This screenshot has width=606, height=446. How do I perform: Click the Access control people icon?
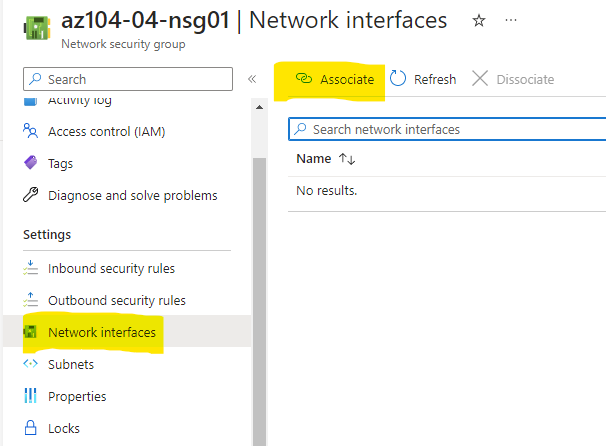point(31,131)
